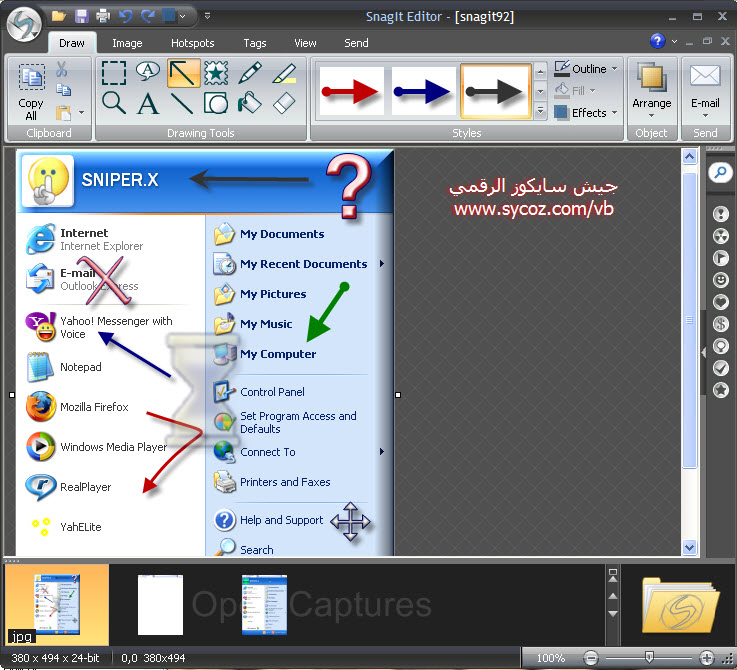Click the zoom in plus button
The height and width of the screenshot is (670, 737).
tap(706, 657)
